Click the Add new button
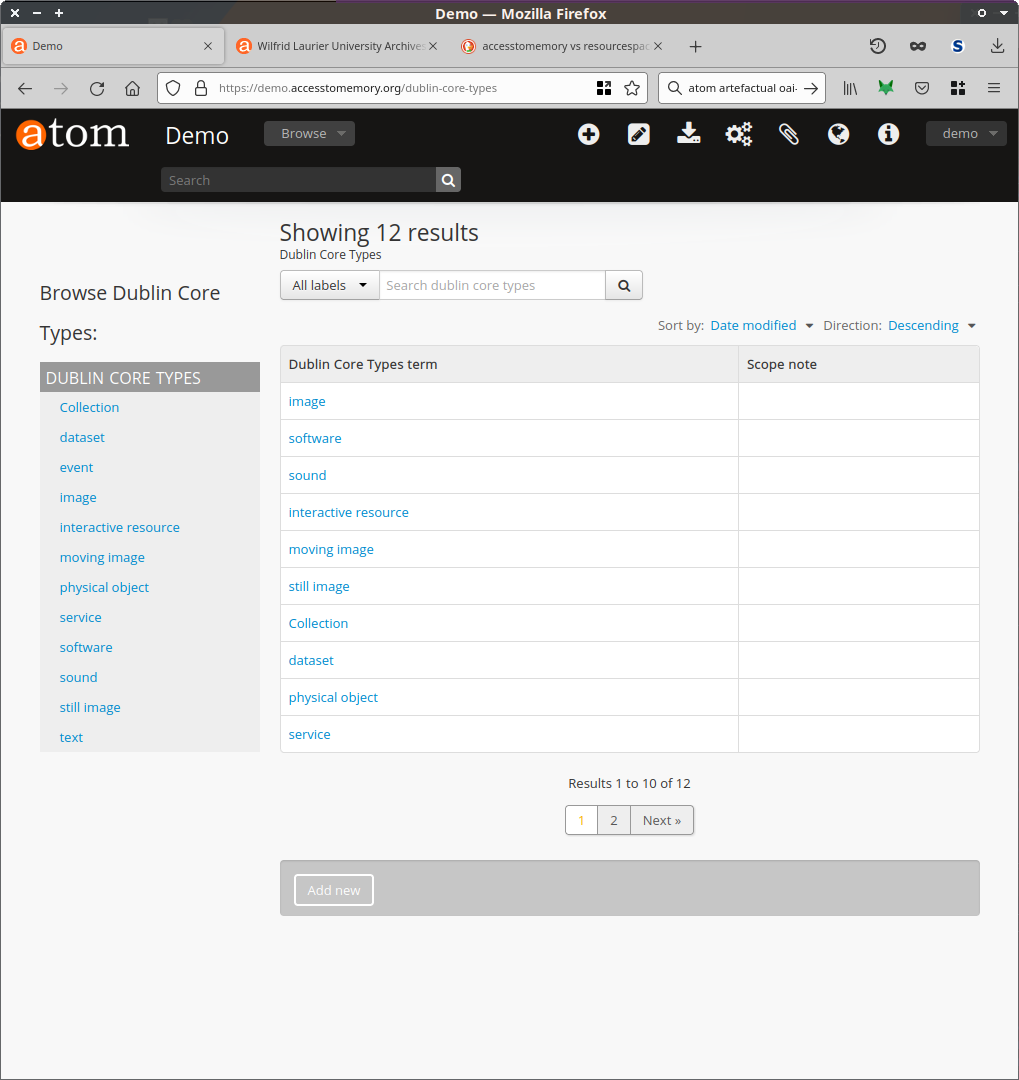Screen dimensions: 1019x1080 [334, 890]
